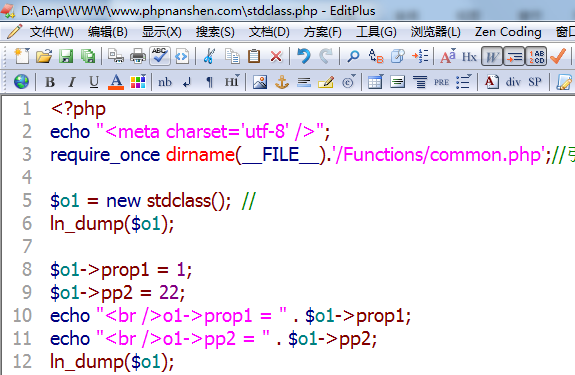Open the 浏览器(L) menu
This screenshot has width=575, height=375.
pyautogui.click(x=436, y=32)
